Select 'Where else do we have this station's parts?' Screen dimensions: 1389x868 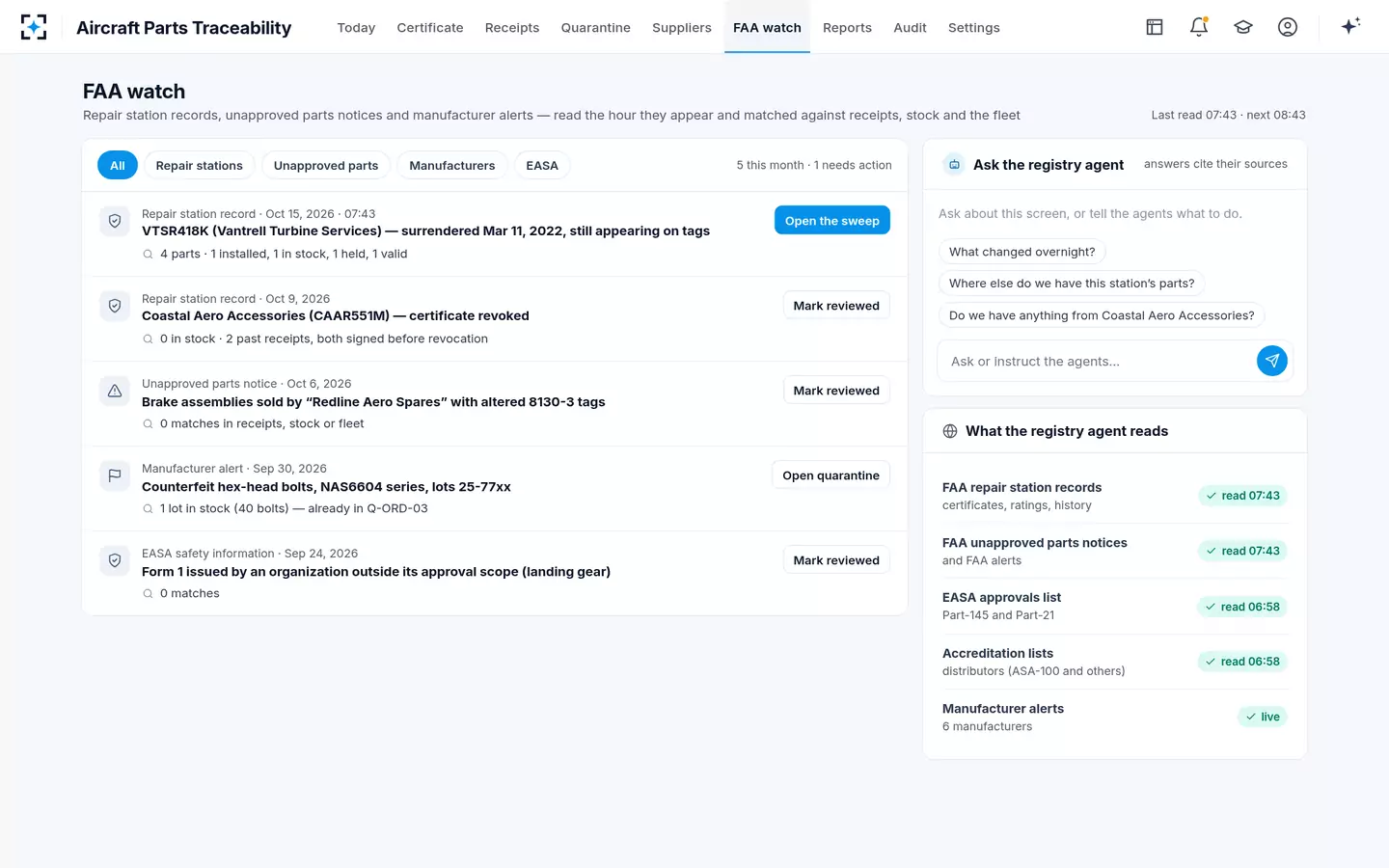point(1072,284)
